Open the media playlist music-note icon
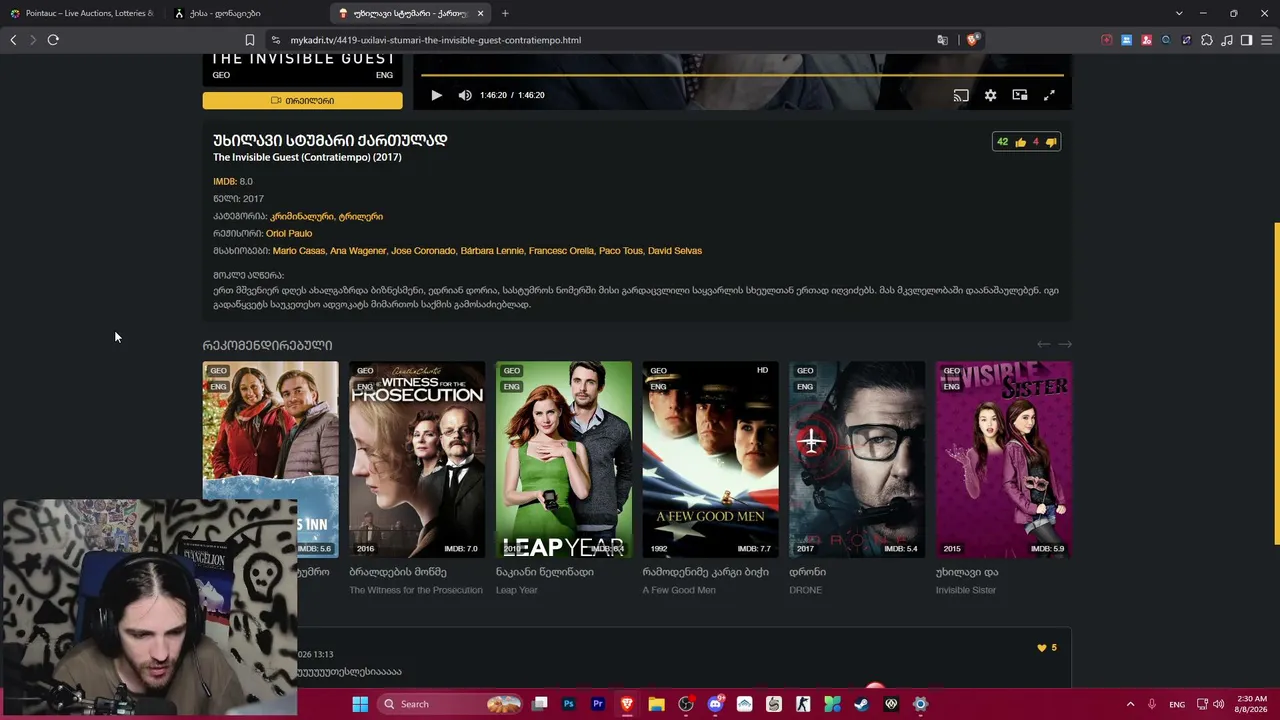 coord(1227,40)
